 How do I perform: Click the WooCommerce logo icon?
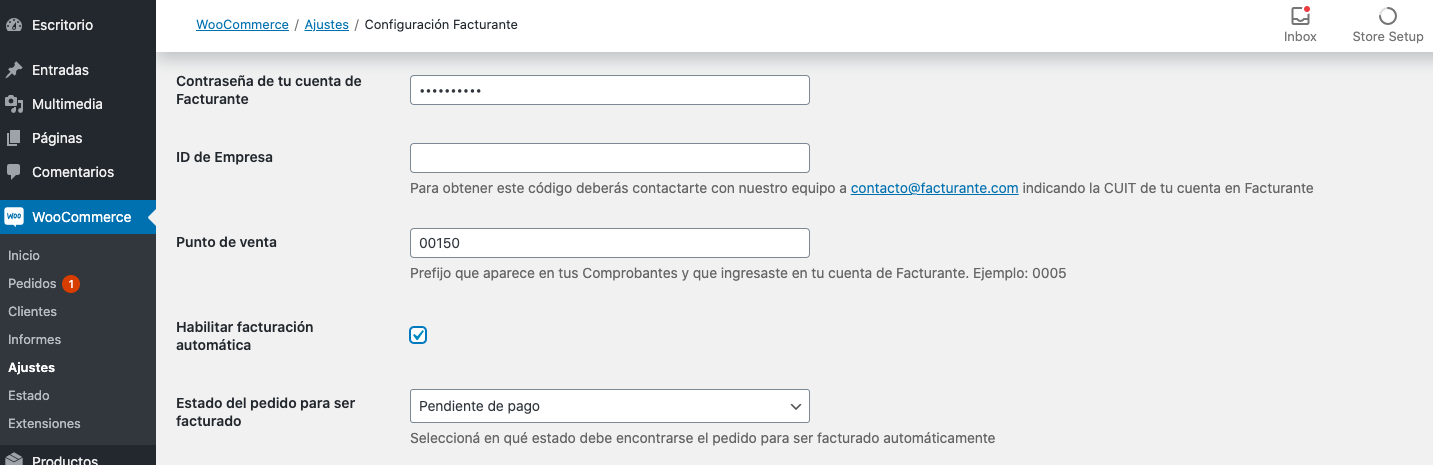click(14, 217)
